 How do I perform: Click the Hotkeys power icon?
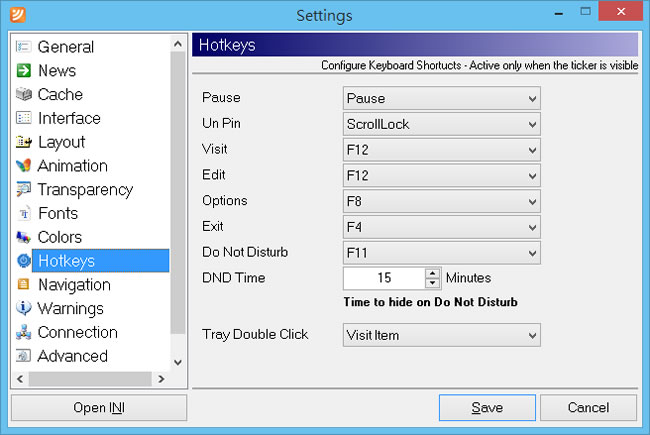pyautogui.click(x=24, y=260)
